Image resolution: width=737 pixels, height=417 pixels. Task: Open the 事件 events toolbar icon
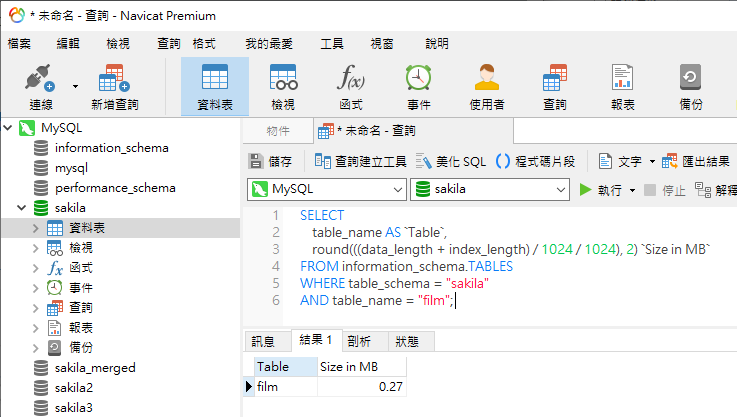tap(418, 80)
